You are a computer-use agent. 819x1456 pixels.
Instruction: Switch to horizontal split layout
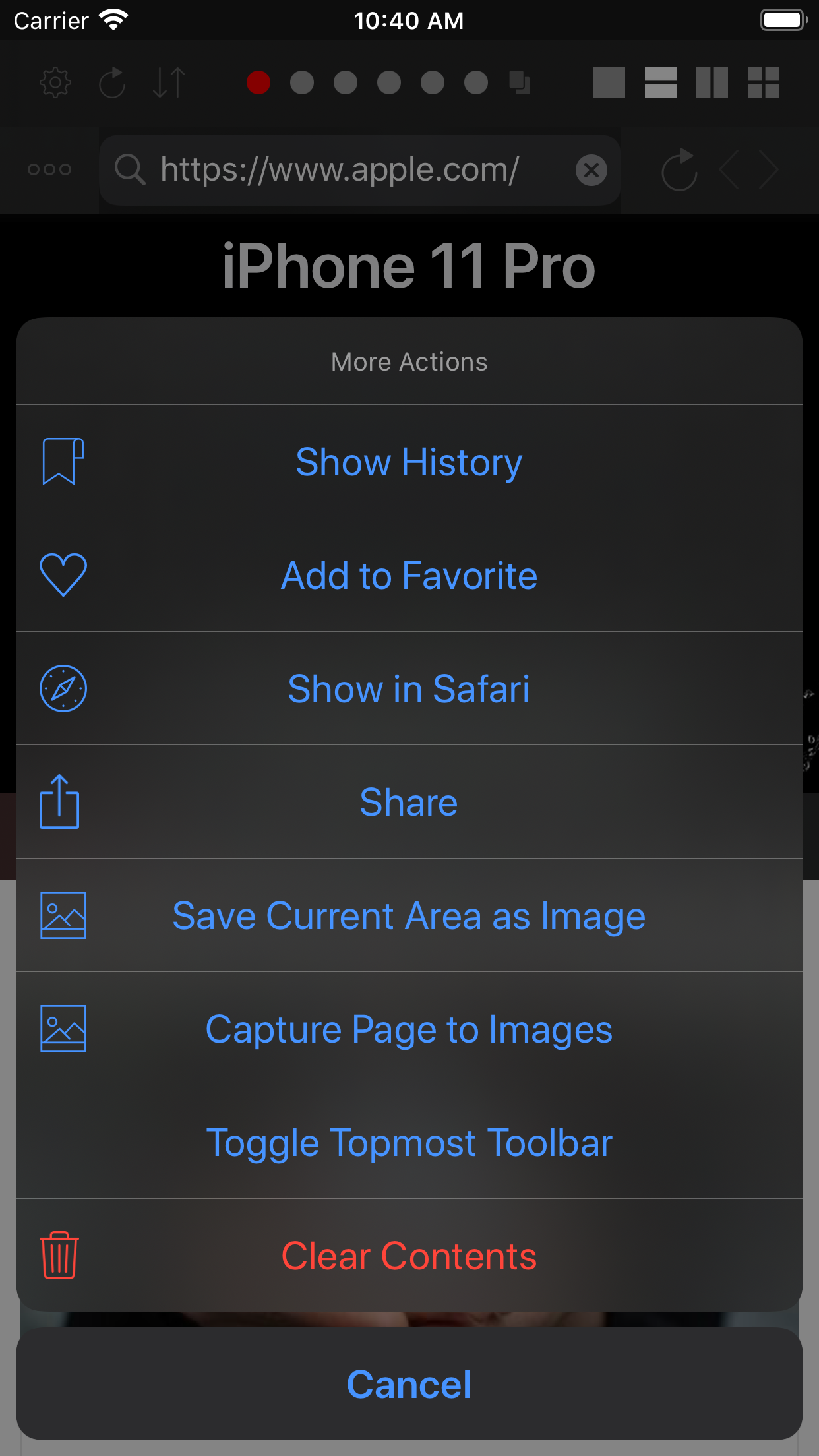click(660, 82)
